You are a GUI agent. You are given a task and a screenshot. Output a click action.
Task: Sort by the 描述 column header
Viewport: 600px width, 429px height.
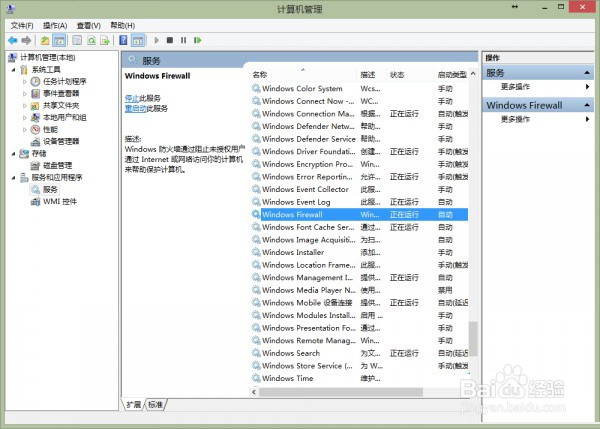click(373, 75)
